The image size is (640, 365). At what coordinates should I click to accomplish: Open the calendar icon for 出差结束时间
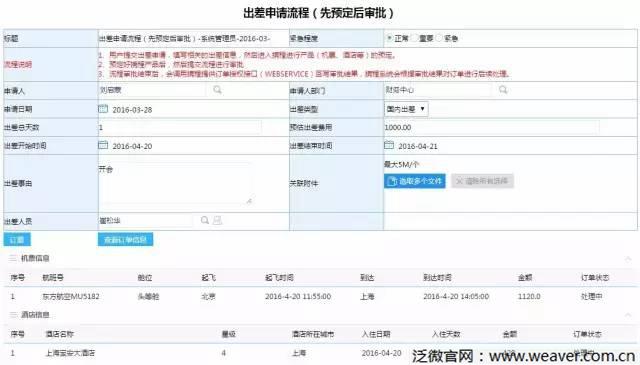pyautogui.click(x=389, y=145)
